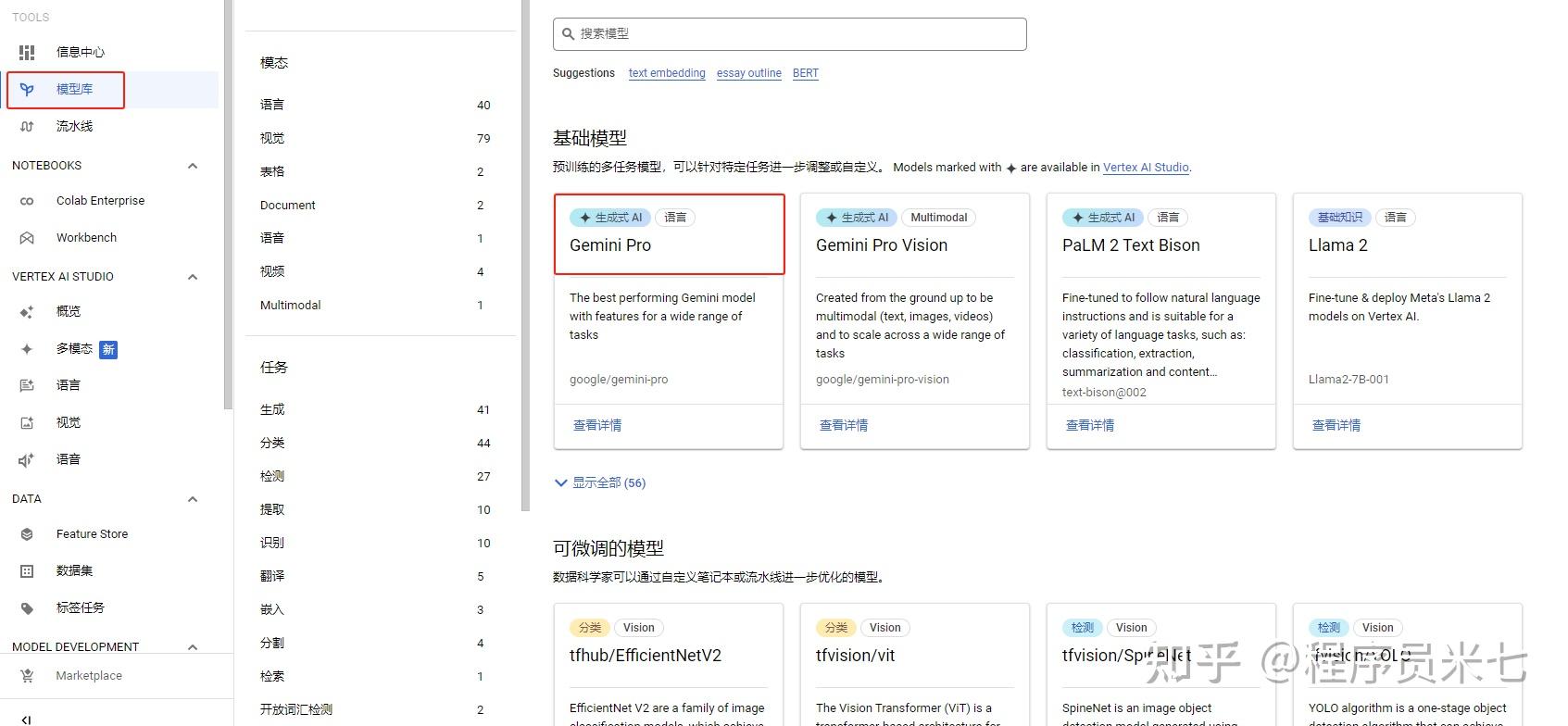
Task: Open the Vertex AI Studio link
Action: click(1146, 168)
